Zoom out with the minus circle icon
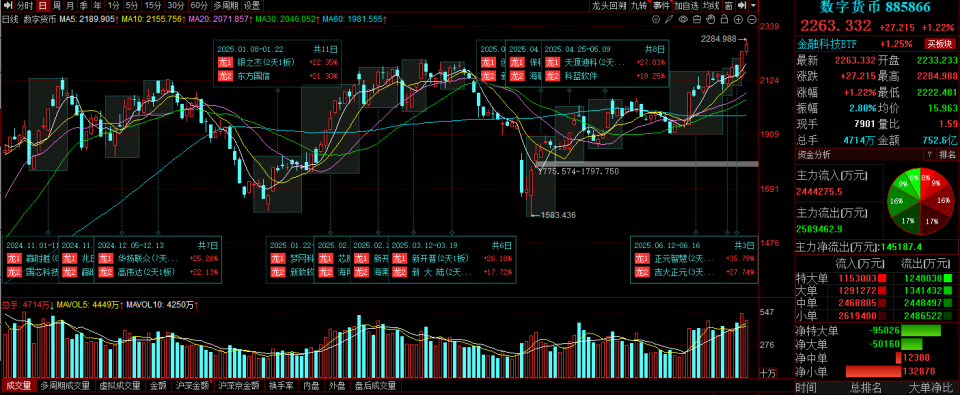Image resolution: width=960 pixels, height=395 pixels. [752, 19]
